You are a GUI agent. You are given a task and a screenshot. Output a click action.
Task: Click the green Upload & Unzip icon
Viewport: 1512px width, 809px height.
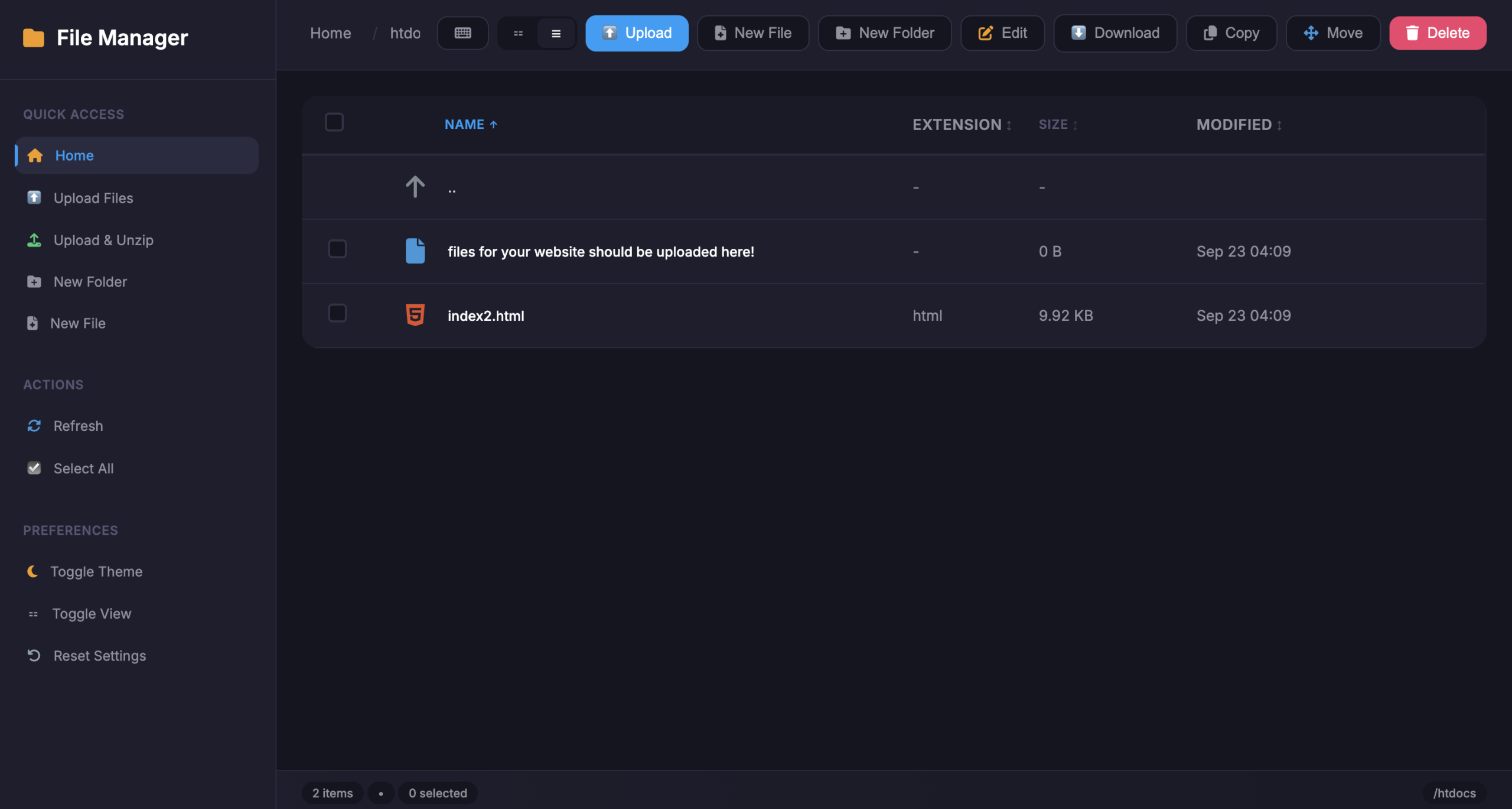coord(34,240)
